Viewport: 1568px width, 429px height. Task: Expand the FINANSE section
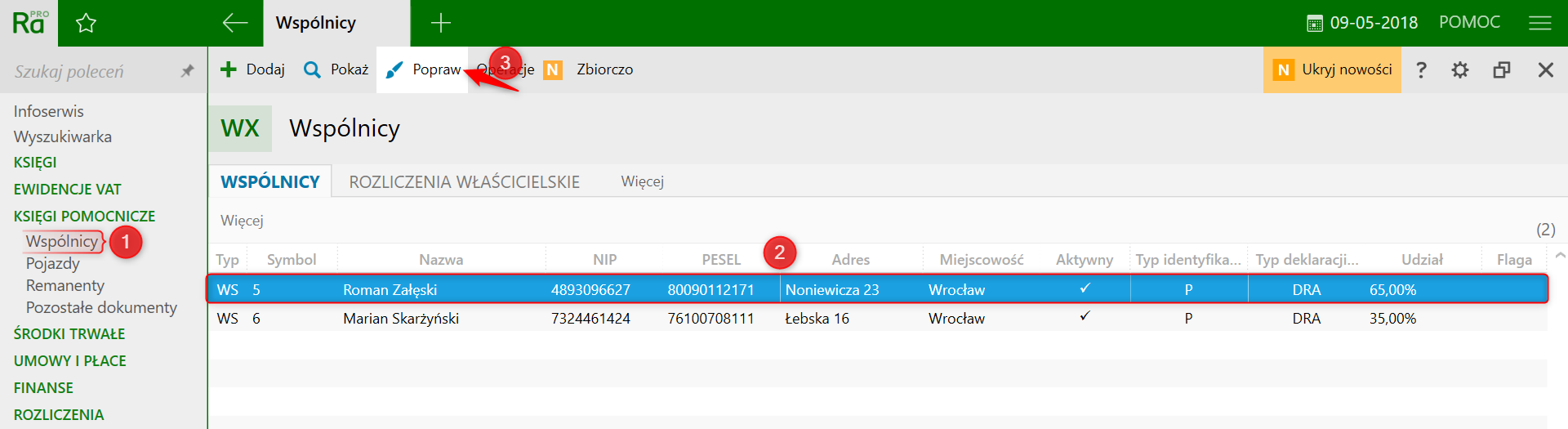[x=43, y=387]
